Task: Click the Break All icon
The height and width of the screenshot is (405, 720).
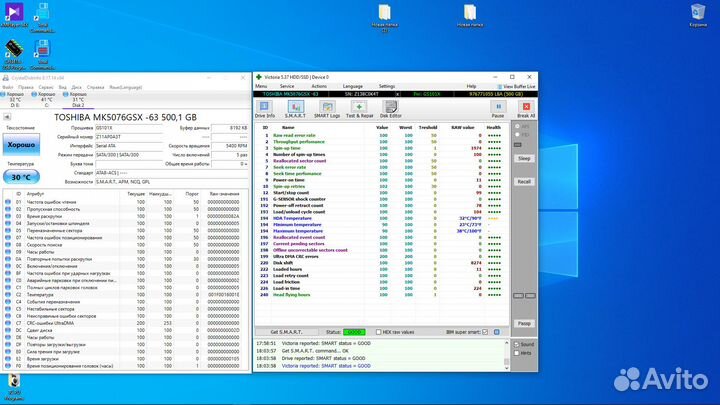Action: (x=526, y=110)
